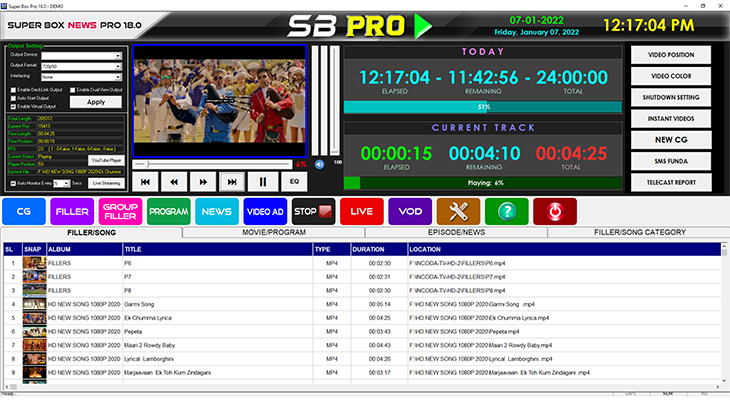
Task: Toggle Auto Start Output checkbox
Action: coord(14,98)
